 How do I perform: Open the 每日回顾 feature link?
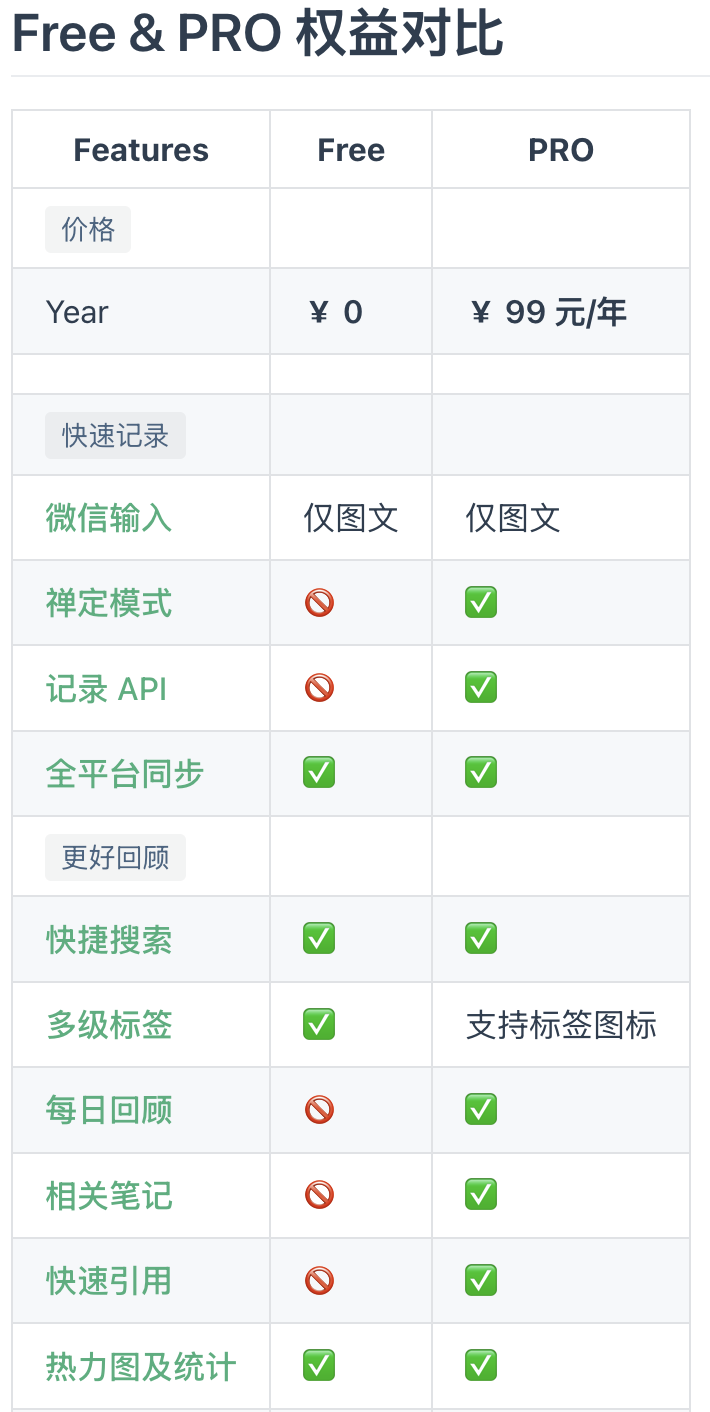109,1110
